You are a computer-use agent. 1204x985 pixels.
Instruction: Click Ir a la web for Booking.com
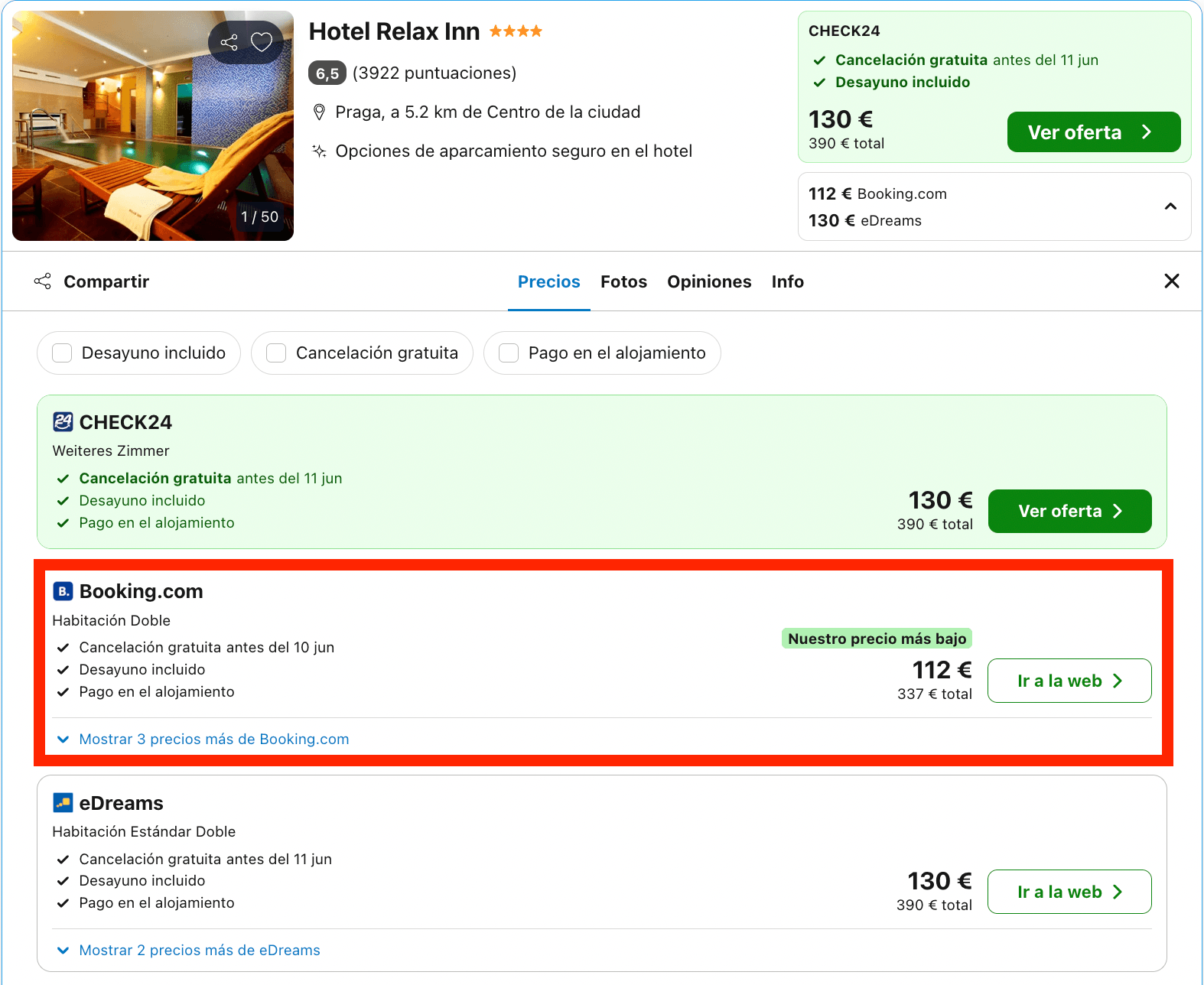point(1069,681)
